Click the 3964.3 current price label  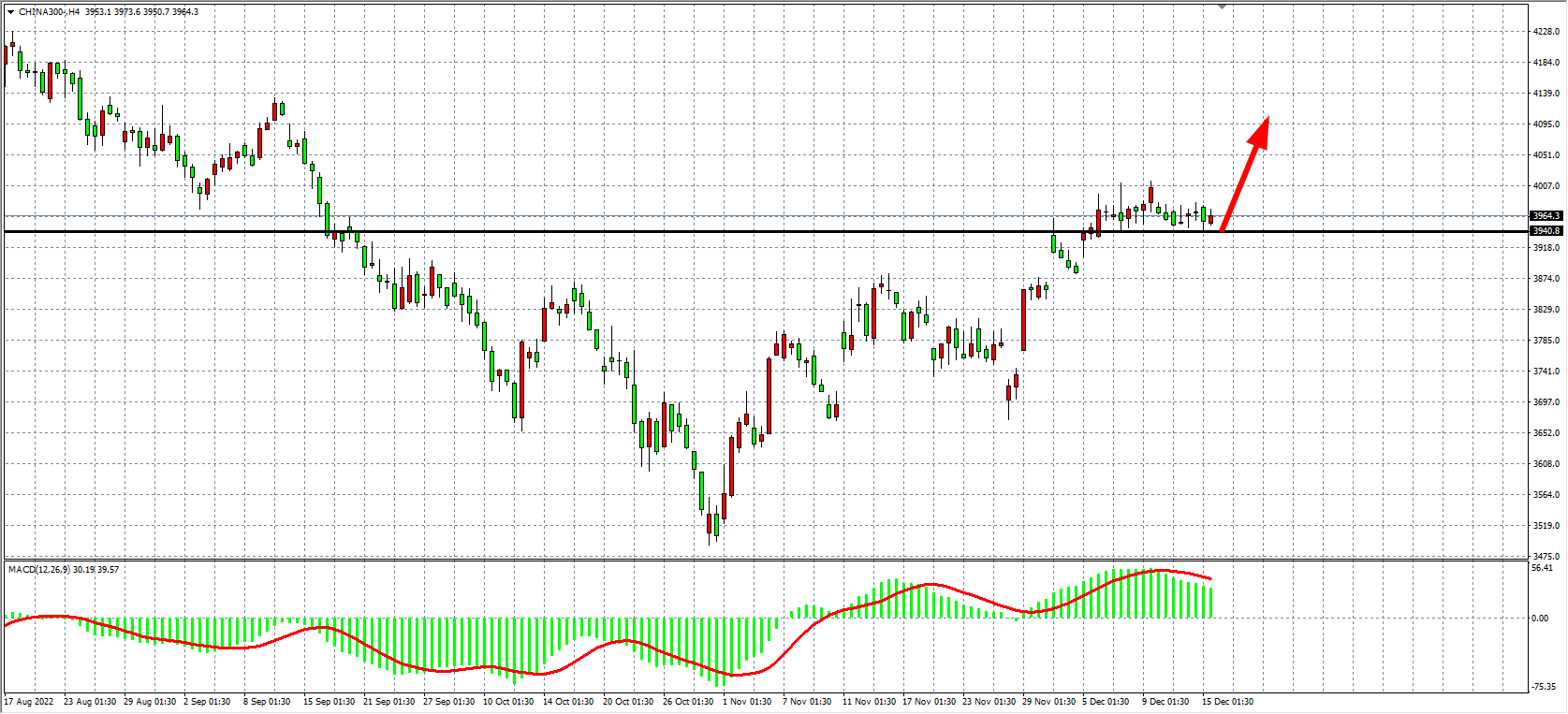point(1546,216)
